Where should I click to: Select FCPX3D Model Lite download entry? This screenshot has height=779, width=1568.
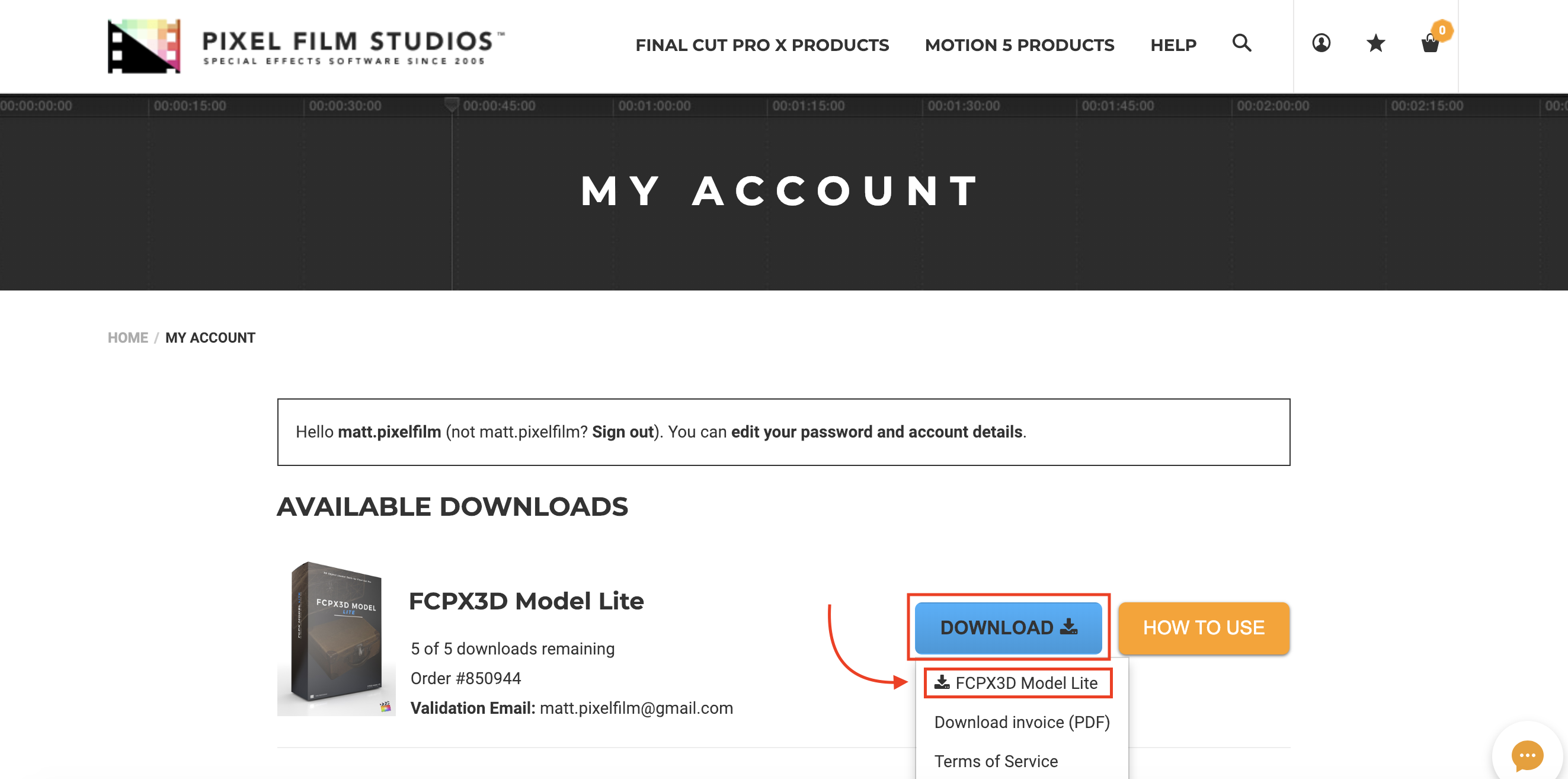tap(1017, 684)
